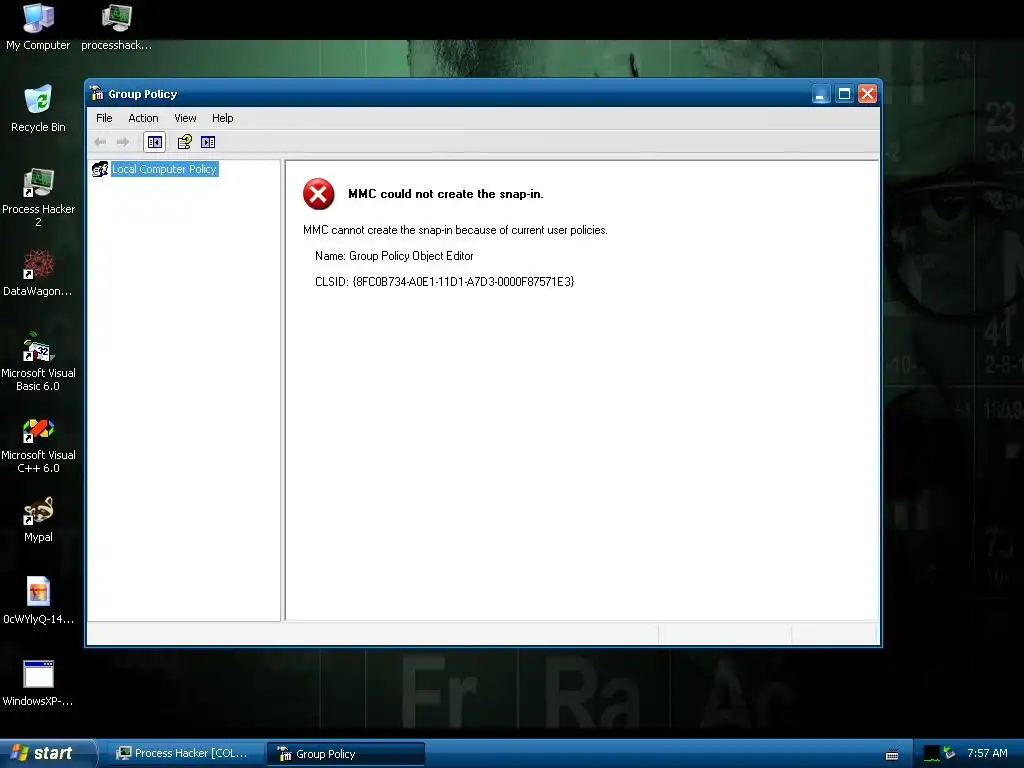Click the Help toolbar icon with question mark

pyautogui.click(x=185, y=142)
